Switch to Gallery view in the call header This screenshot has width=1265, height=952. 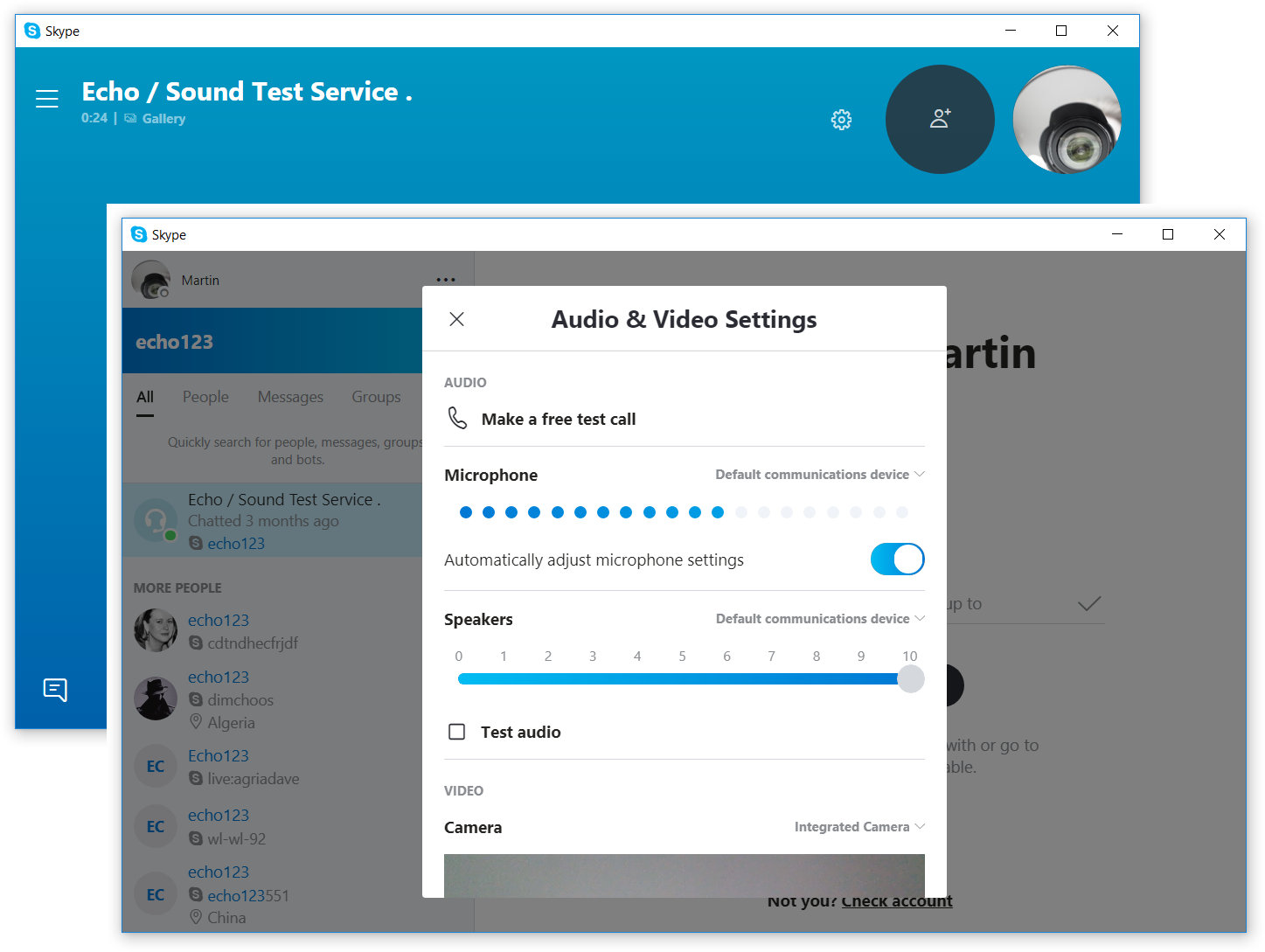(x=155, y=119)
